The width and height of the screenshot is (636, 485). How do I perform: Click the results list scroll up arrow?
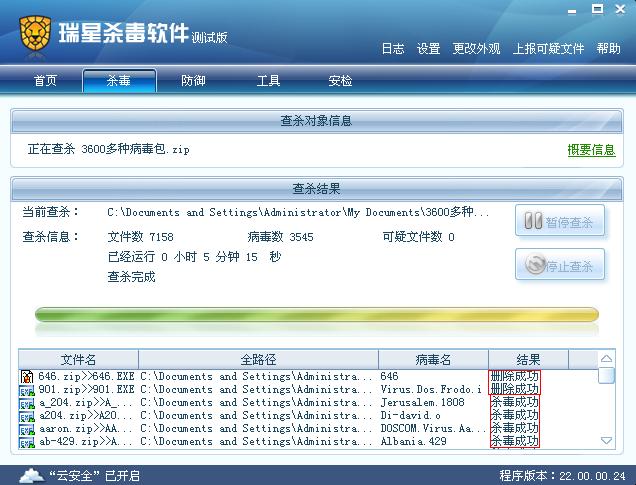606,359
